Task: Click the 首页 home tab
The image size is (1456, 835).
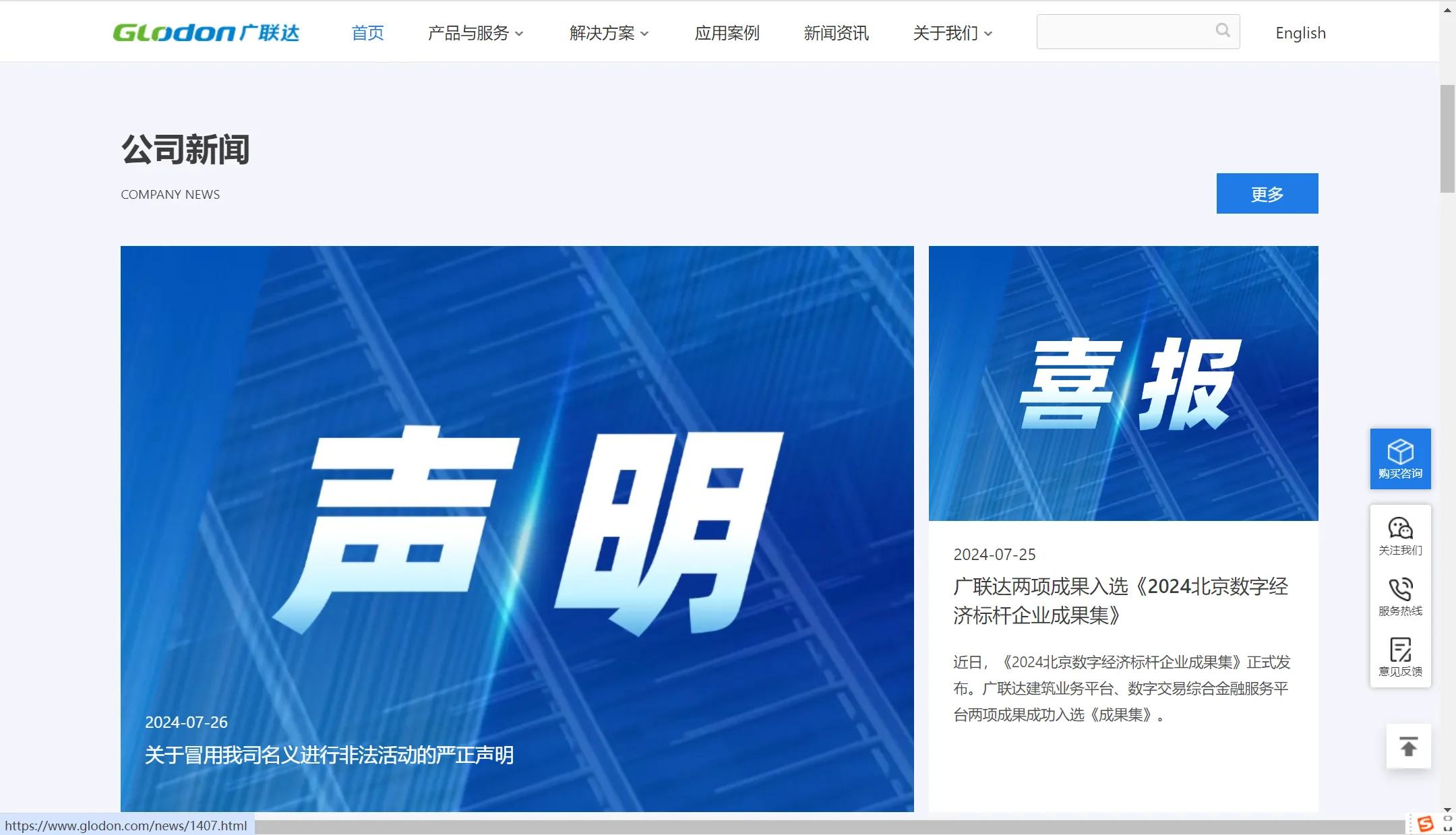Action: coord(366,32)
